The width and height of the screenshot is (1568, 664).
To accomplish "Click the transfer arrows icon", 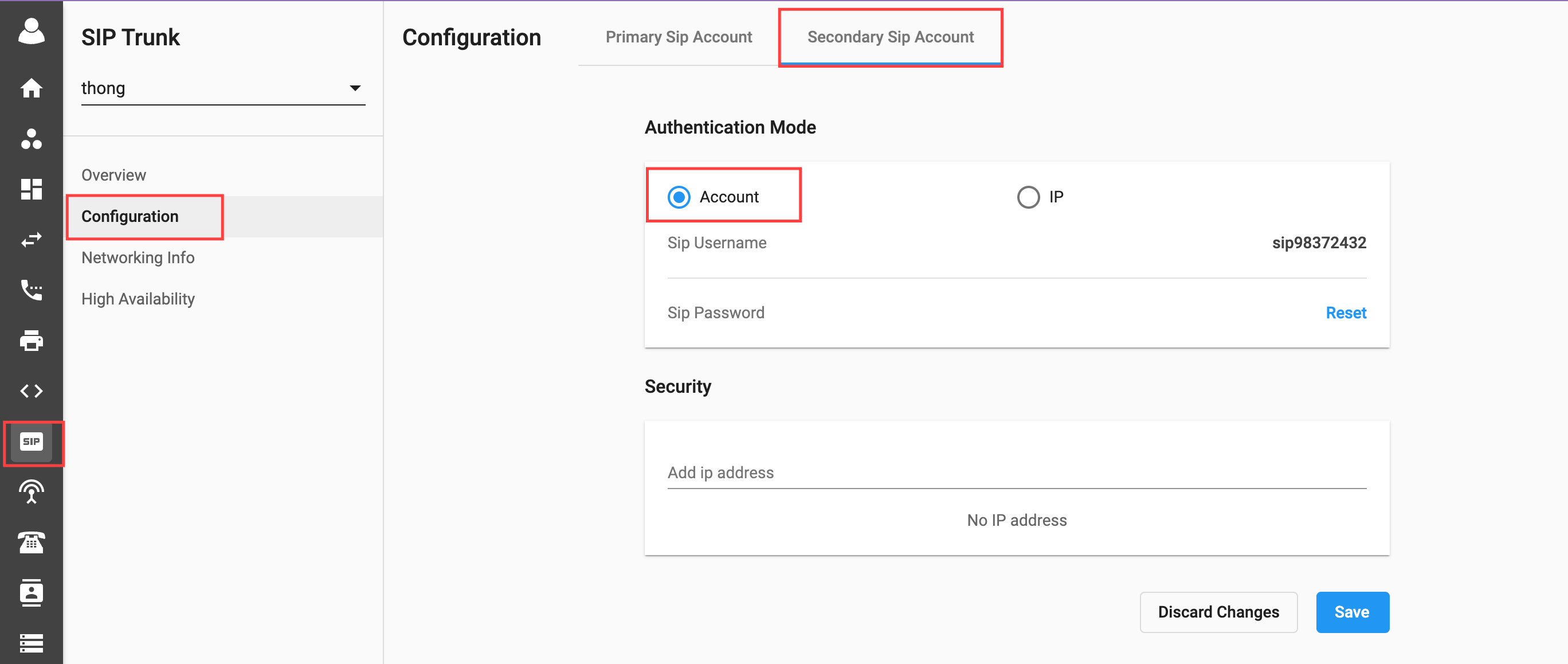I will (x=31, y=240).
